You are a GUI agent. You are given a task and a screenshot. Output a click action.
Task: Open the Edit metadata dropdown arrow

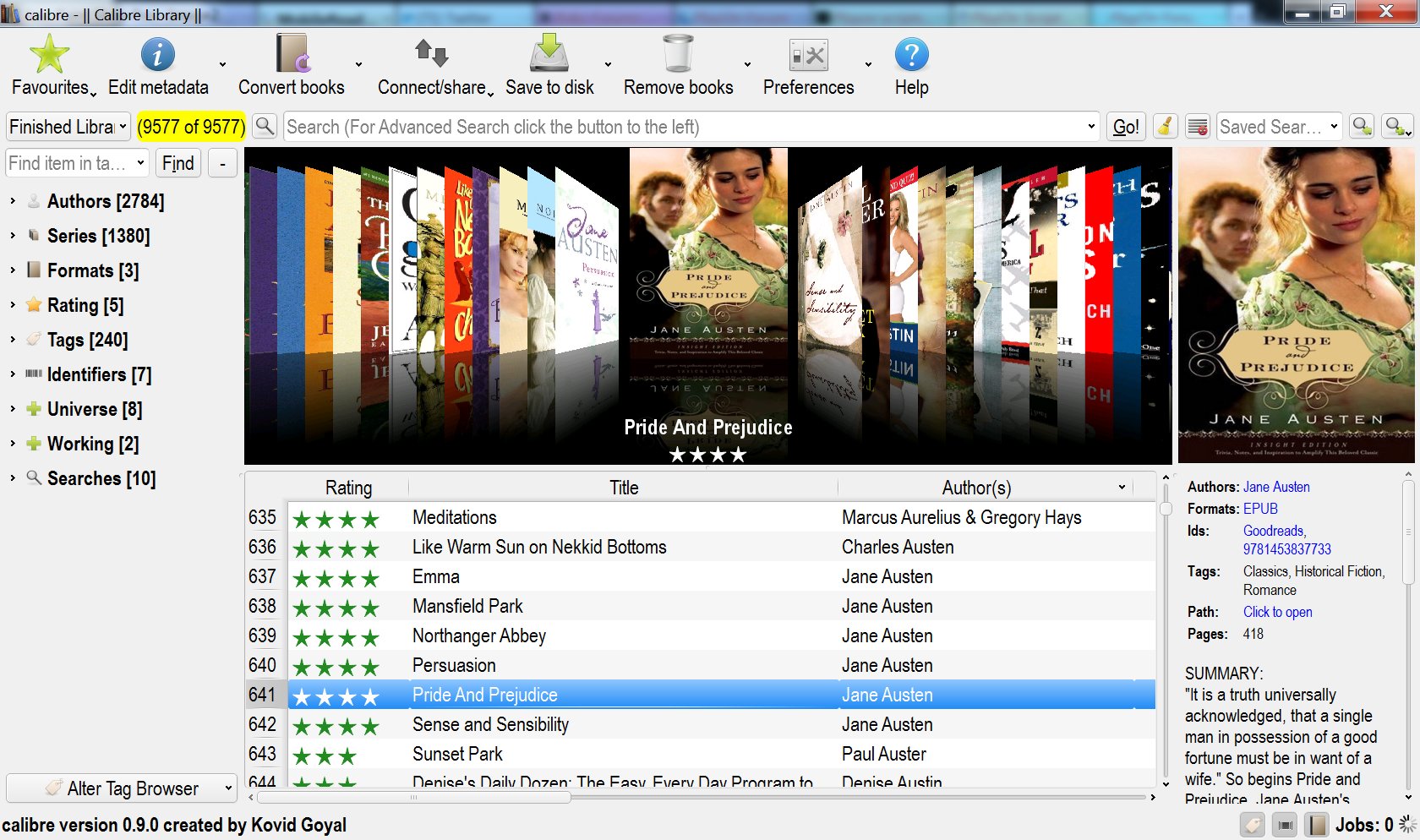[x=222, y=64]
